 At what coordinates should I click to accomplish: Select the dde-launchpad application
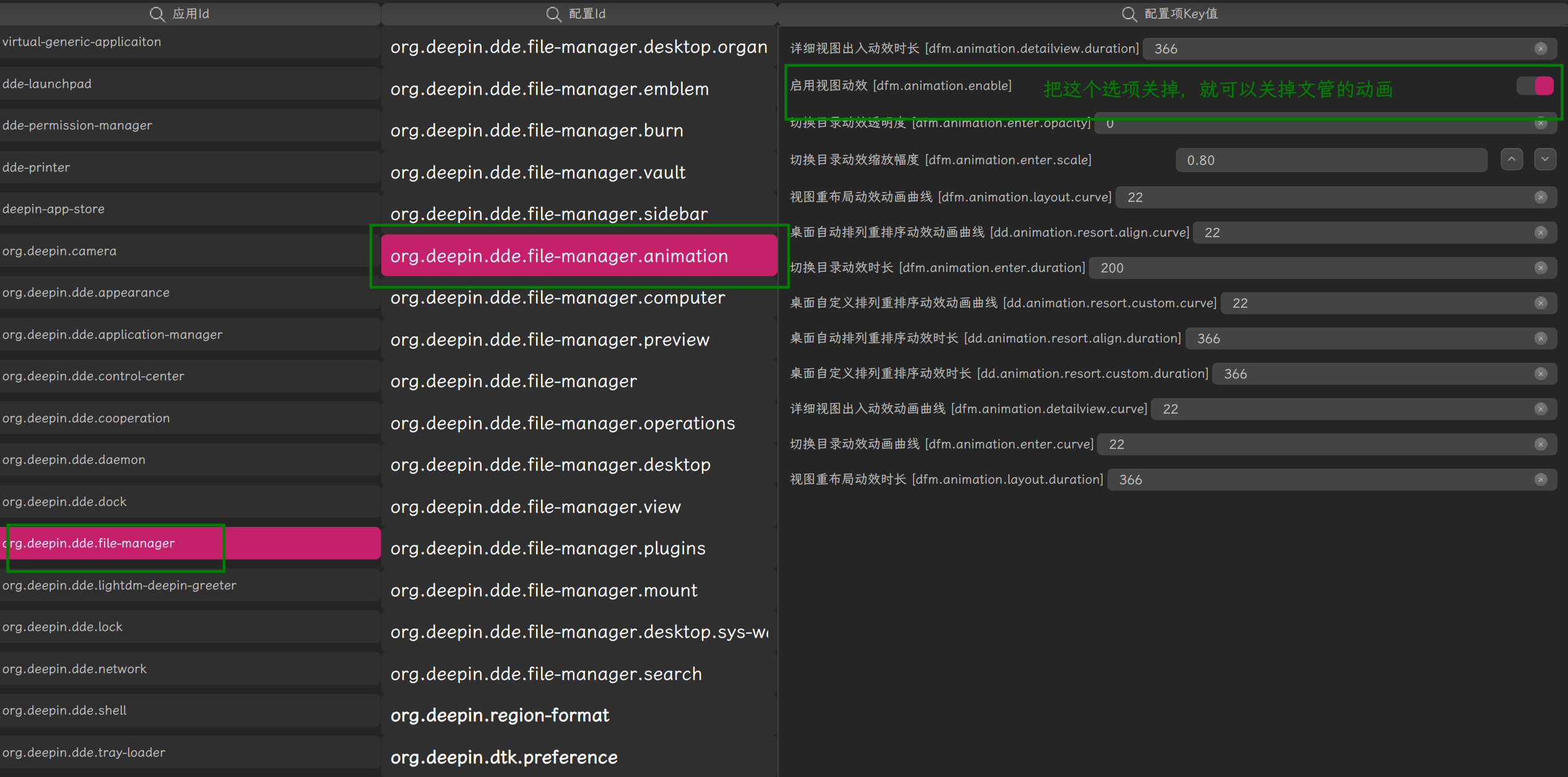[190, 84]
